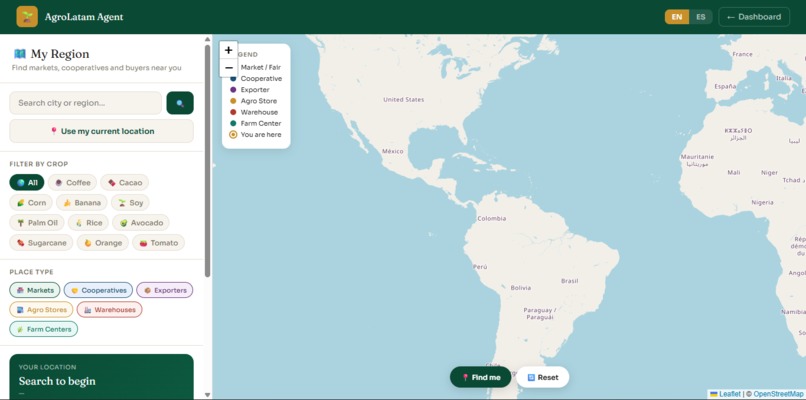Image resolution: width=806 pixels, height=400 pixels.
Task: Filter by Tomato crop
Action: point(158,243)
